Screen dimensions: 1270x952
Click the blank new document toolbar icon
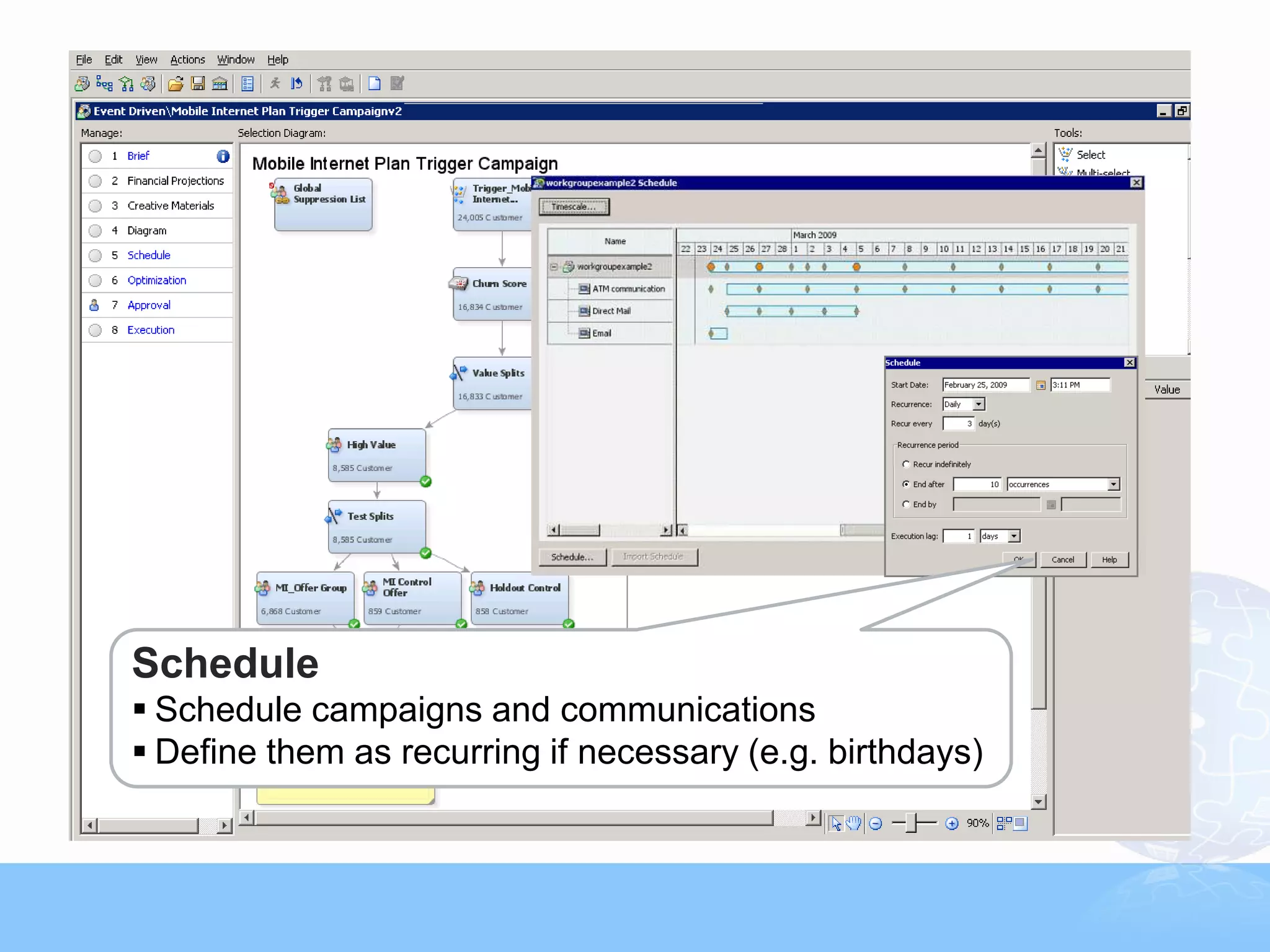pos(374,83)
